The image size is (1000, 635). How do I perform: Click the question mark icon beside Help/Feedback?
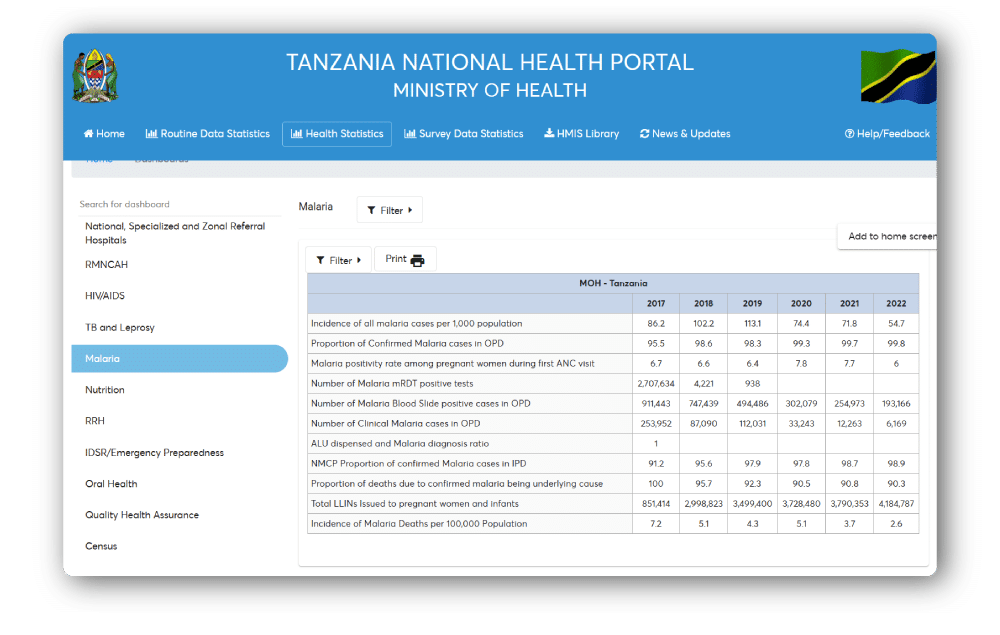pyautogui.click(x=849, y=133)
